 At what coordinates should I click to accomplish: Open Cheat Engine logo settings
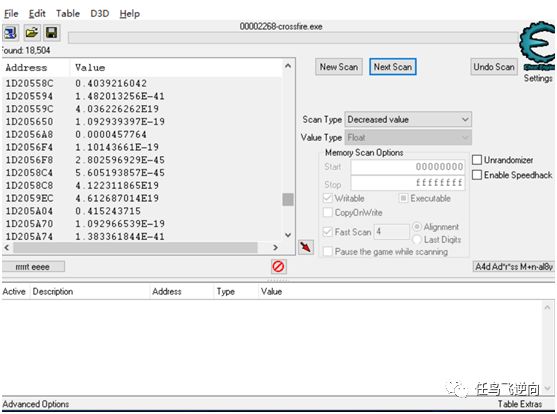point(537,45)
